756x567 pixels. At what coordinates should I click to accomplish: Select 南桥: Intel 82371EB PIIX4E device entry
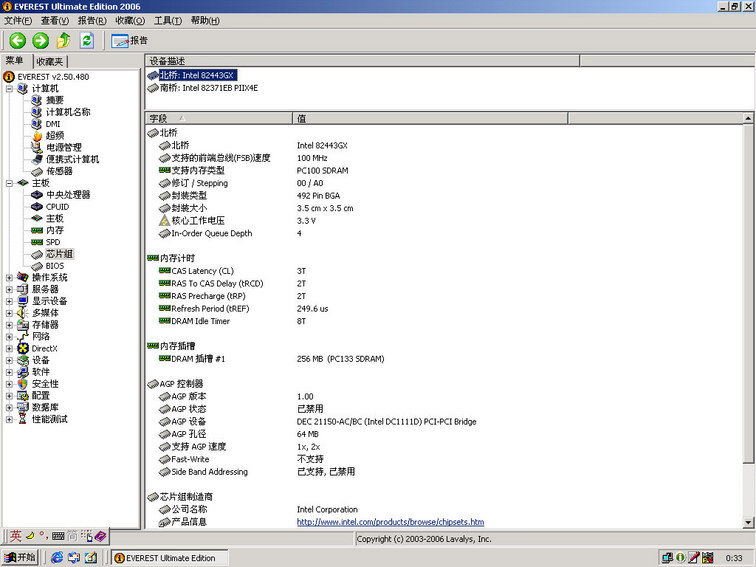coord(202,88)
